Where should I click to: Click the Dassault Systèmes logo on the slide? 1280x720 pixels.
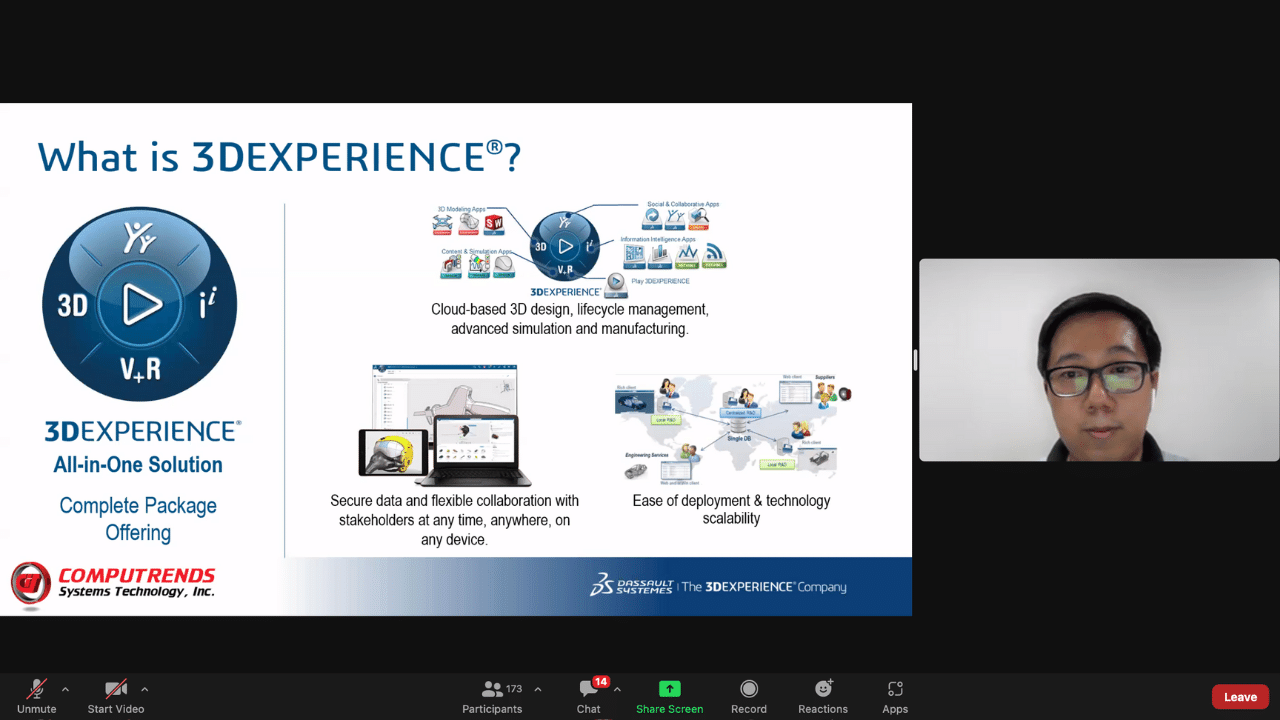click(632, 586)
